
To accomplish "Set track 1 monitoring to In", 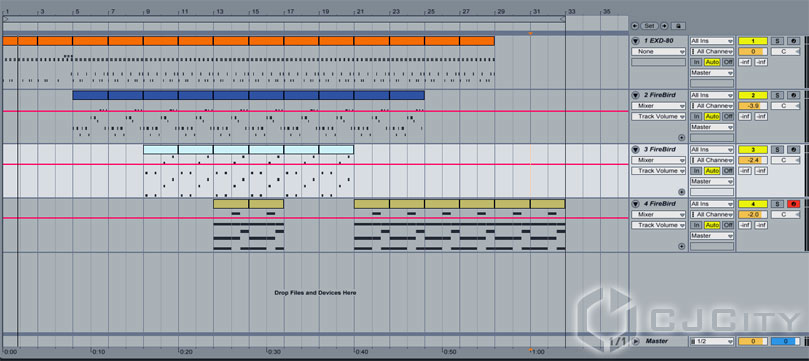I will point(697,62).
